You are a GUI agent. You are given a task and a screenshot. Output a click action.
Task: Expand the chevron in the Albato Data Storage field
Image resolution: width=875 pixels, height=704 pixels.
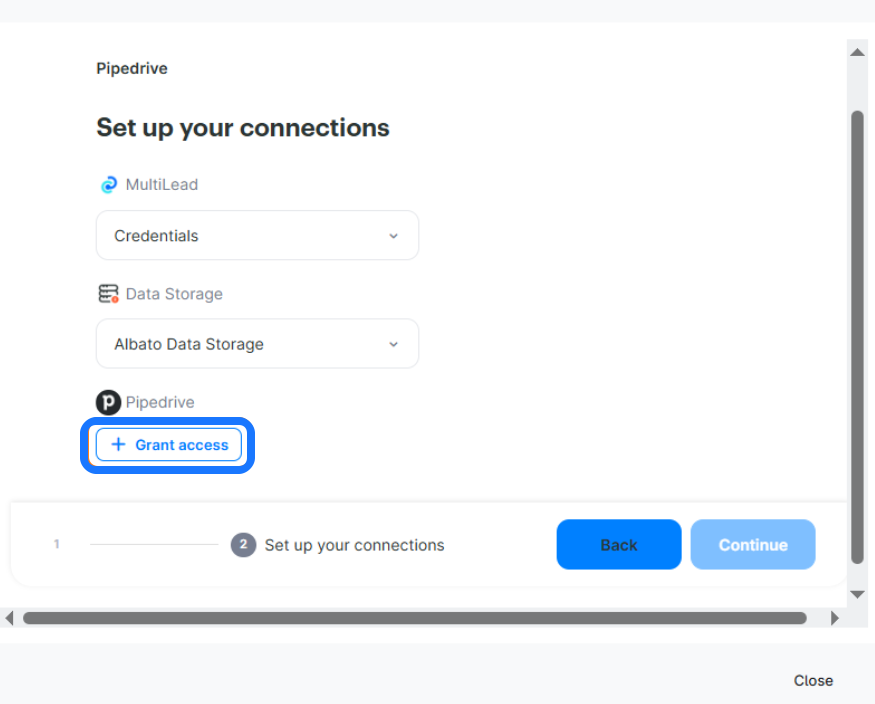click(393, 344)
